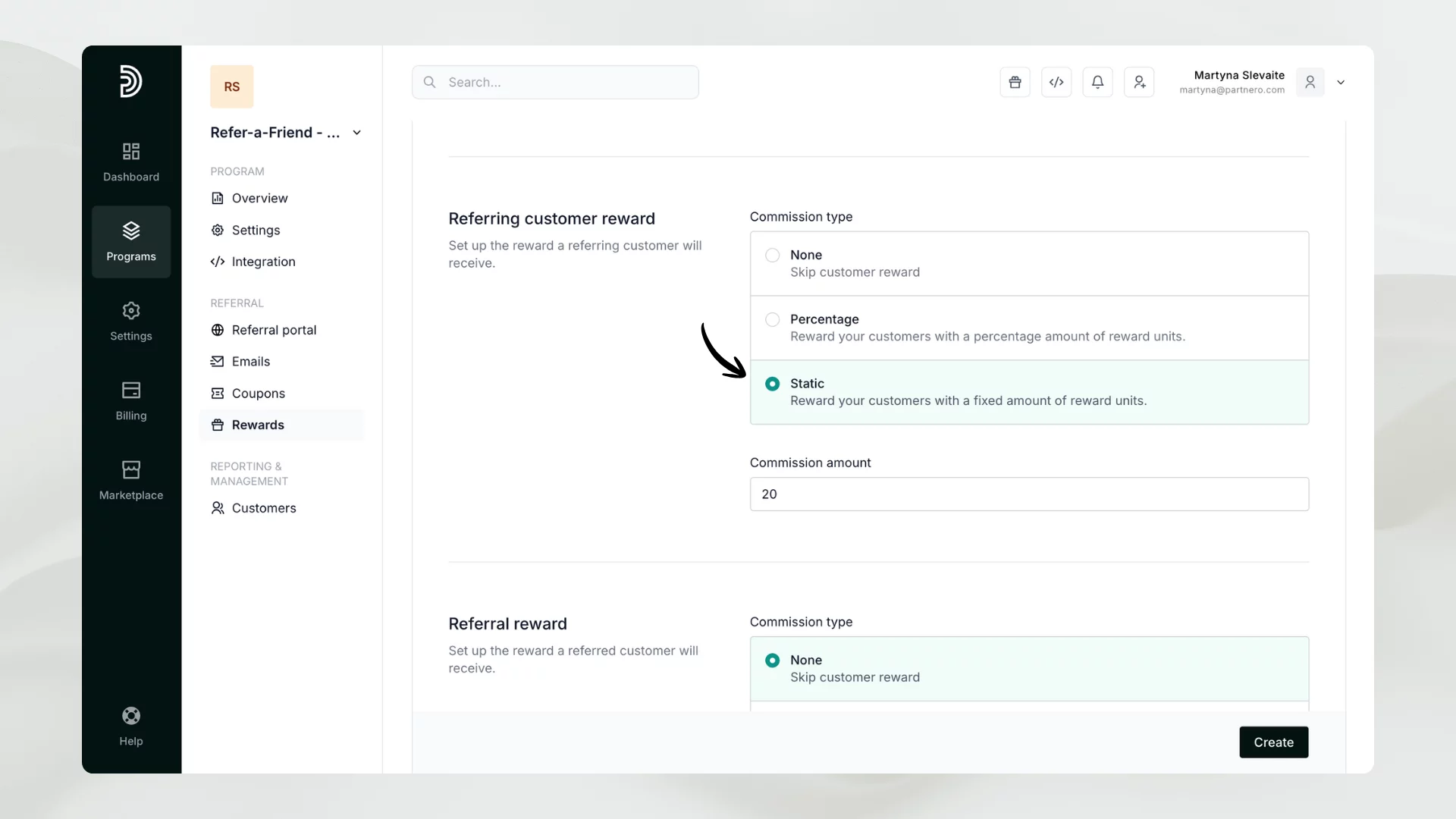The image size is (1456, 819).
Task: Open the Customers page link
Action: (263, 508)
